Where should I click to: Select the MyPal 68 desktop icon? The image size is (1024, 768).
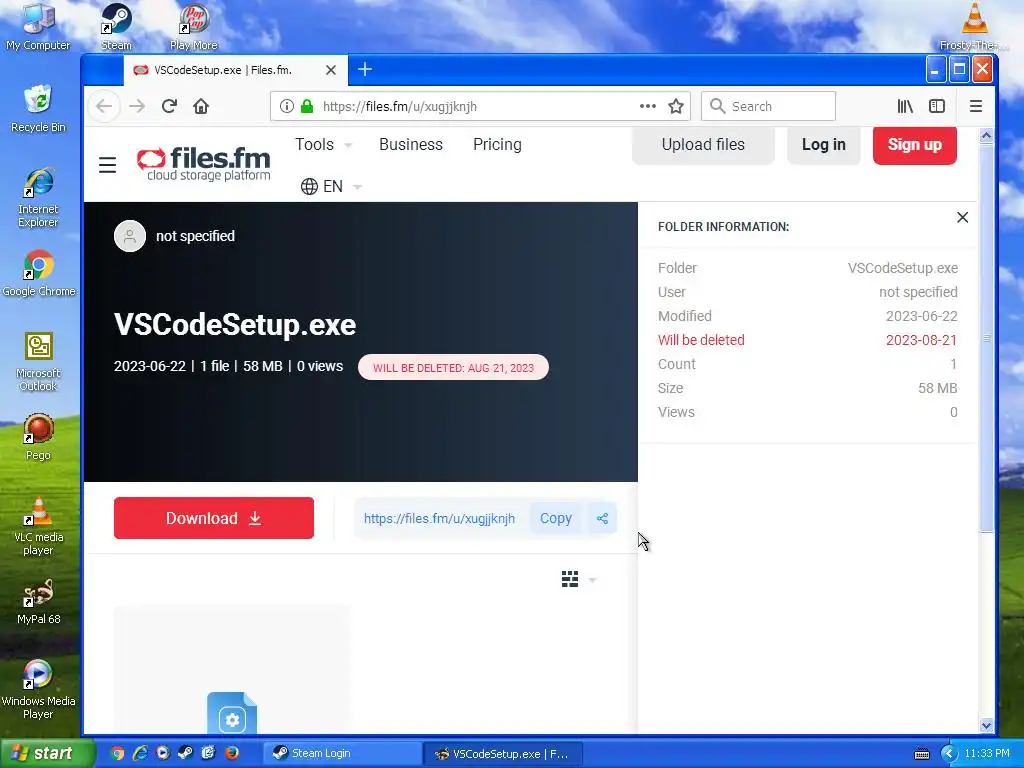[x=39, y=601]
